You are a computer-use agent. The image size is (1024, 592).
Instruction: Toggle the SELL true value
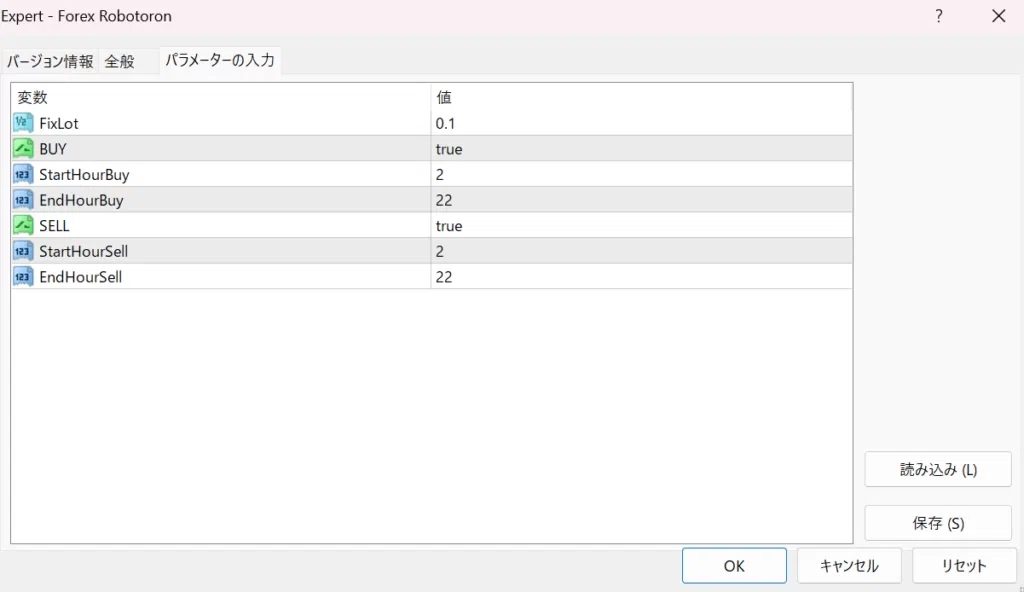[641, 225]
